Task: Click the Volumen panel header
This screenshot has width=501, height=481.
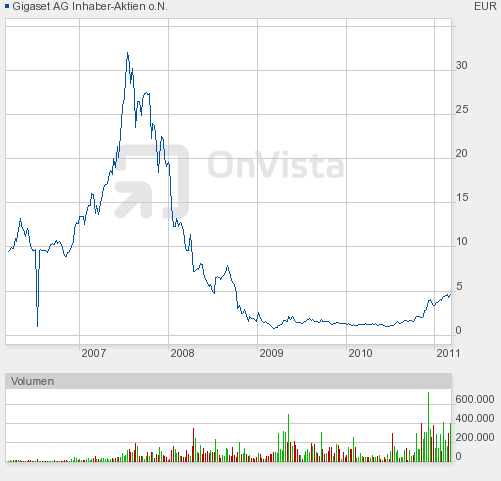Action: [229, 381]
